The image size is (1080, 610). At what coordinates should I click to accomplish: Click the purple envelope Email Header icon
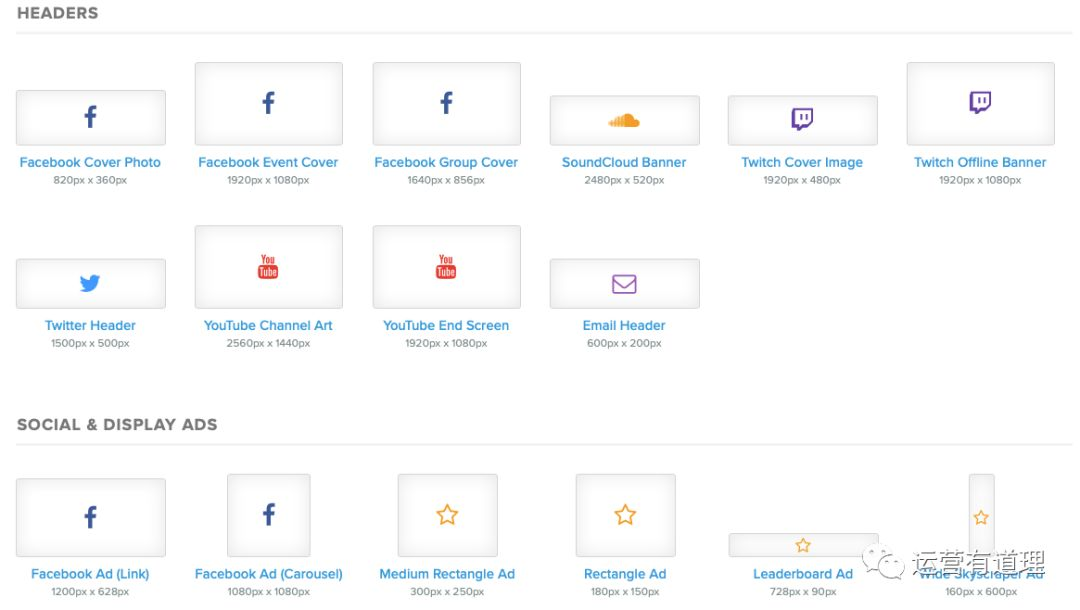click(624, 284)
